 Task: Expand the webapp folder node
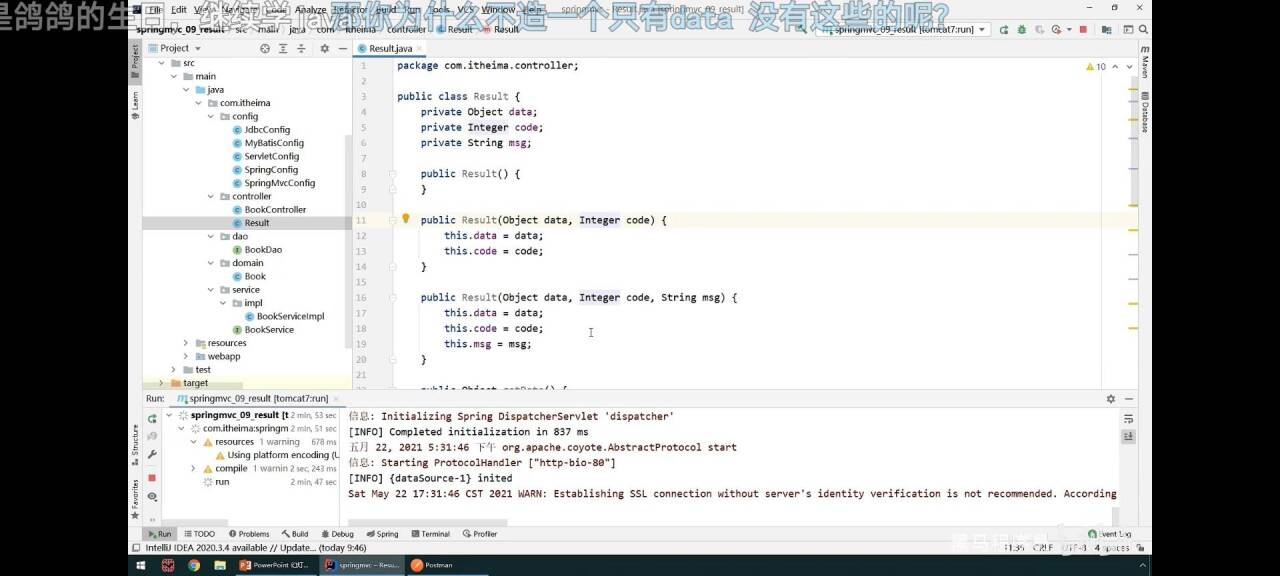click(x=186, y=356)
